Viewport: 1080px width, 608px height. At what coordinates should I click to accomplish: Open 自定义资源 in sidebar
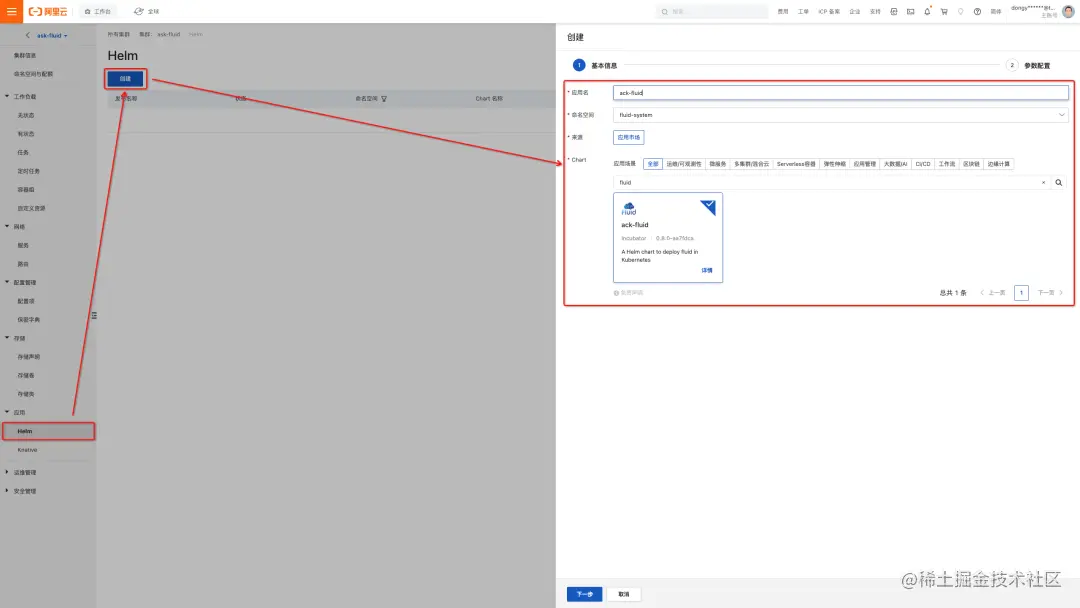point(31,208)
